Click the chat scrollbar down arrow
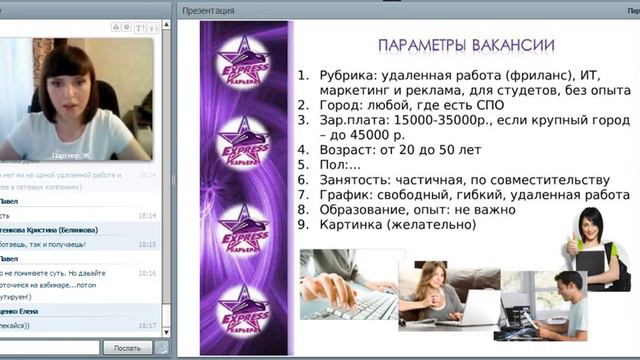640x360 pixels. pos(166,332)
